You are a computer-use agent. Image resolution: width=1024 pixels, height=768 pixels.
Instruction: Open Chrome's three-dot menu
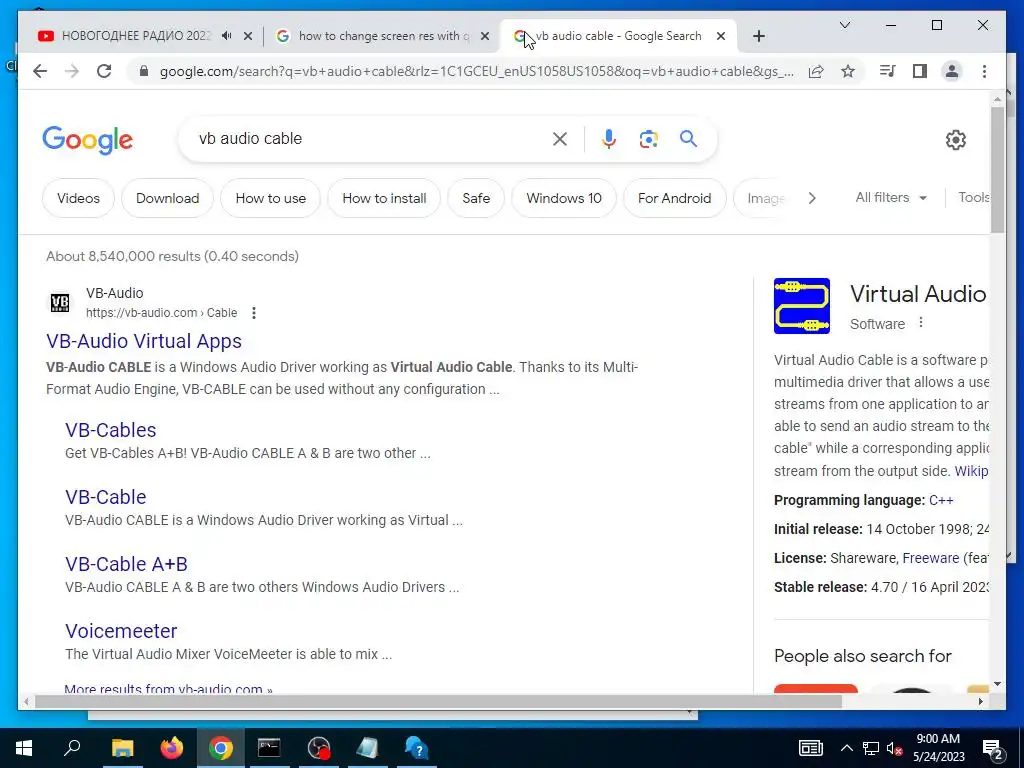pos(984,71)
